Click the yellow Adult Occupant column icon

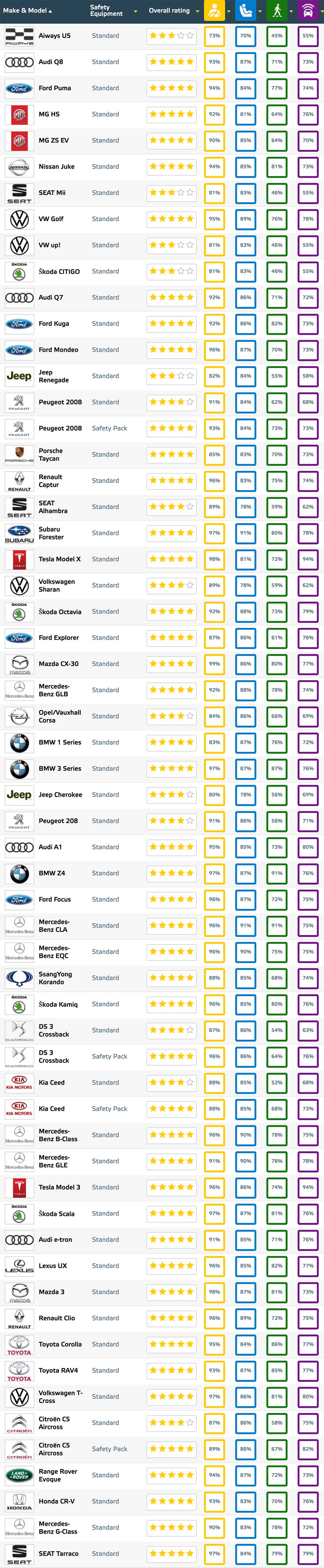(214, 11)
